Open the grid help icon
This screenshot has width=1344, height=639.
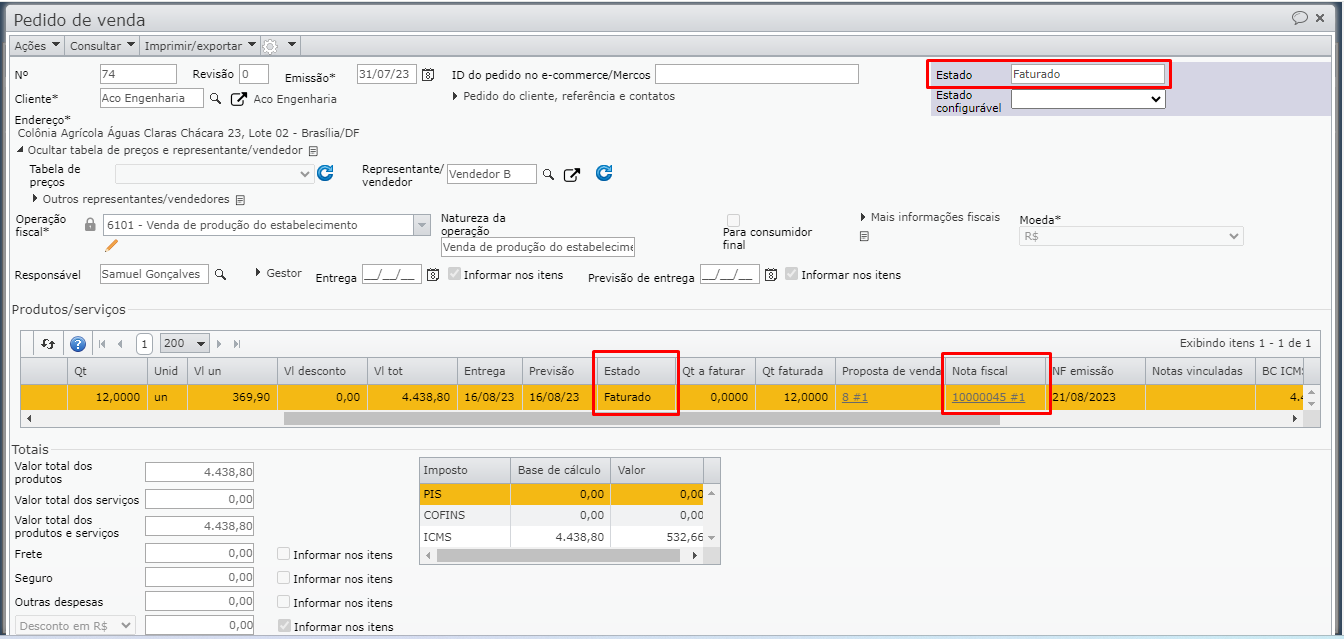pos(78,343)
